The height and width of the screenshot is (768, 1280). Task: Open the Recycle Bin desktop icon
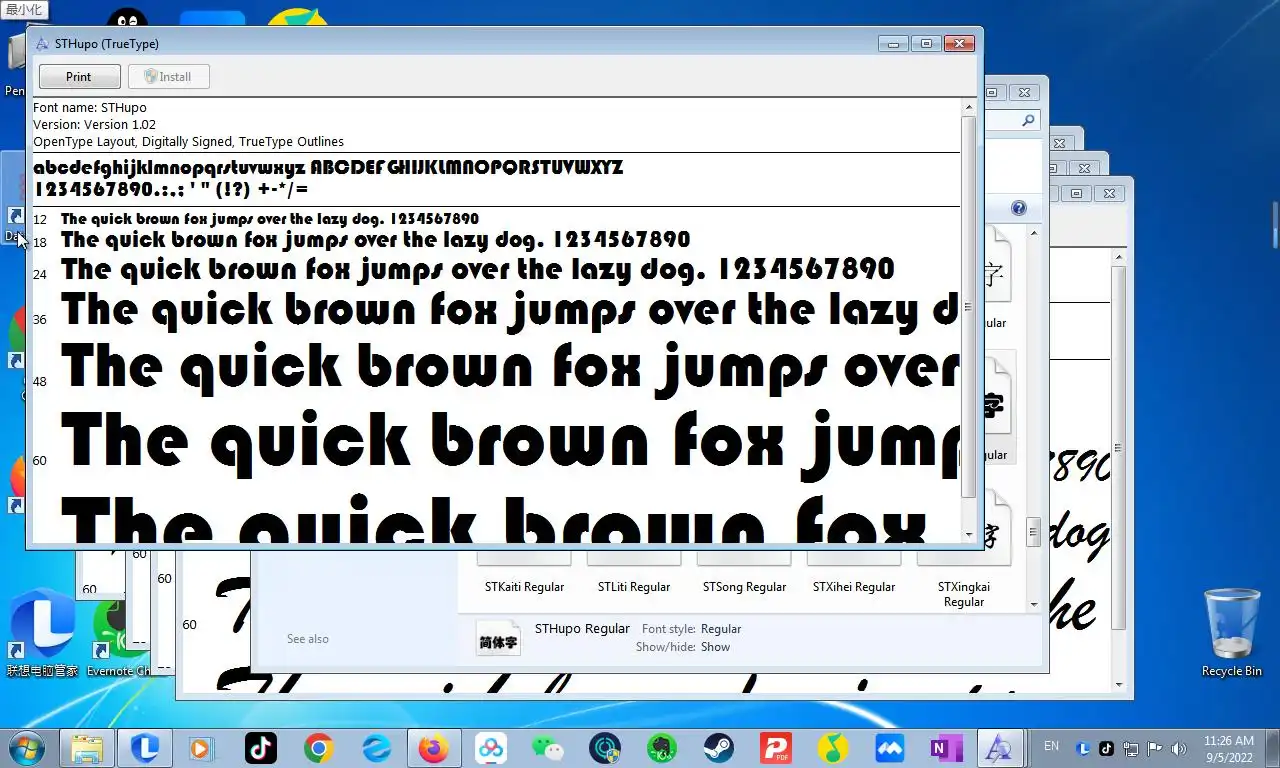[1232, 632]
